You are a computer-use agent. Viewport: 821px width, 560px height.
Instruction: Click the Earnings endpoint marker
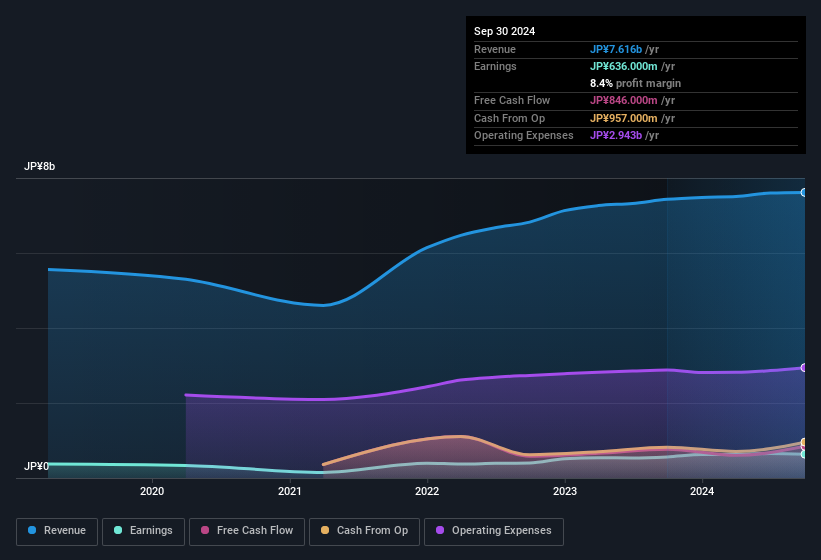coord(804,454)
